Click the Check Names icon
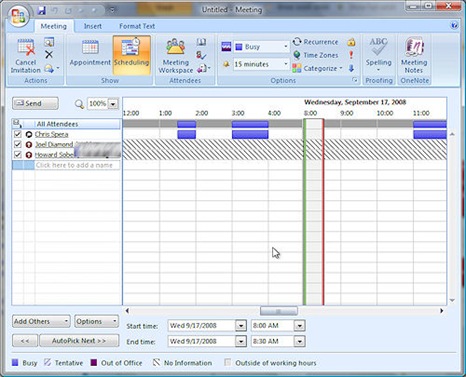The height and width of the screenshot is (377, 466). click(201, 55)
